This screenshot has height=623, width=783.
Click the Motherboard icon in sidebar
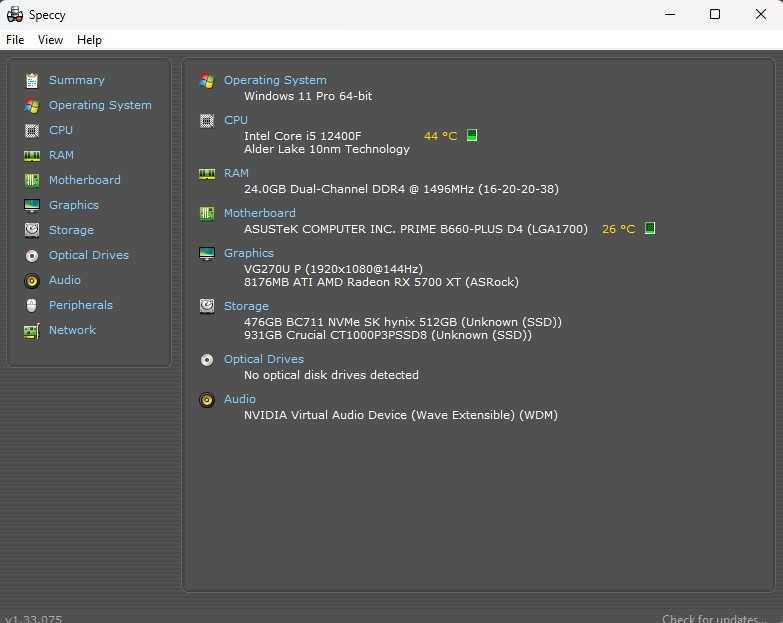pos(32,180)
